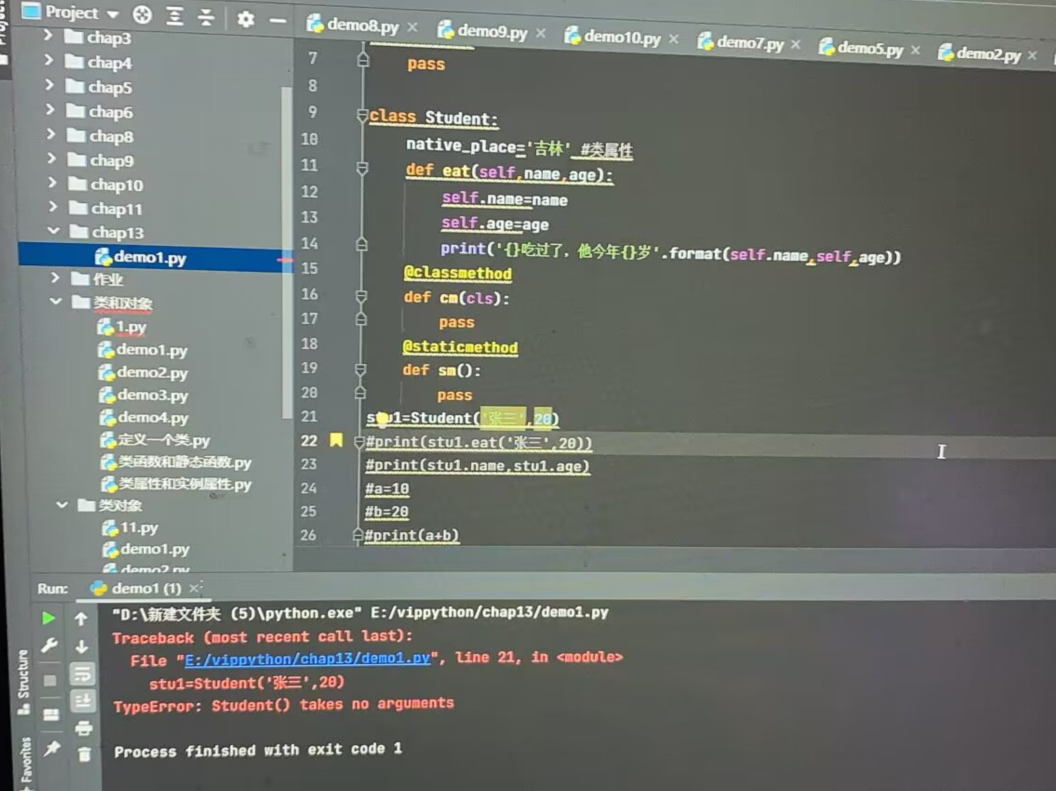Screen dimensions: 1056x791
Task: Switch to the demo7.py editor tab
Action: 749,43
